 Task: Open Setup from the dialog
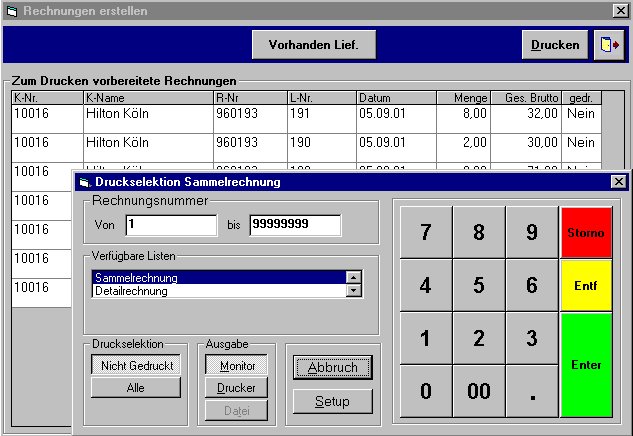coord(332,401)
